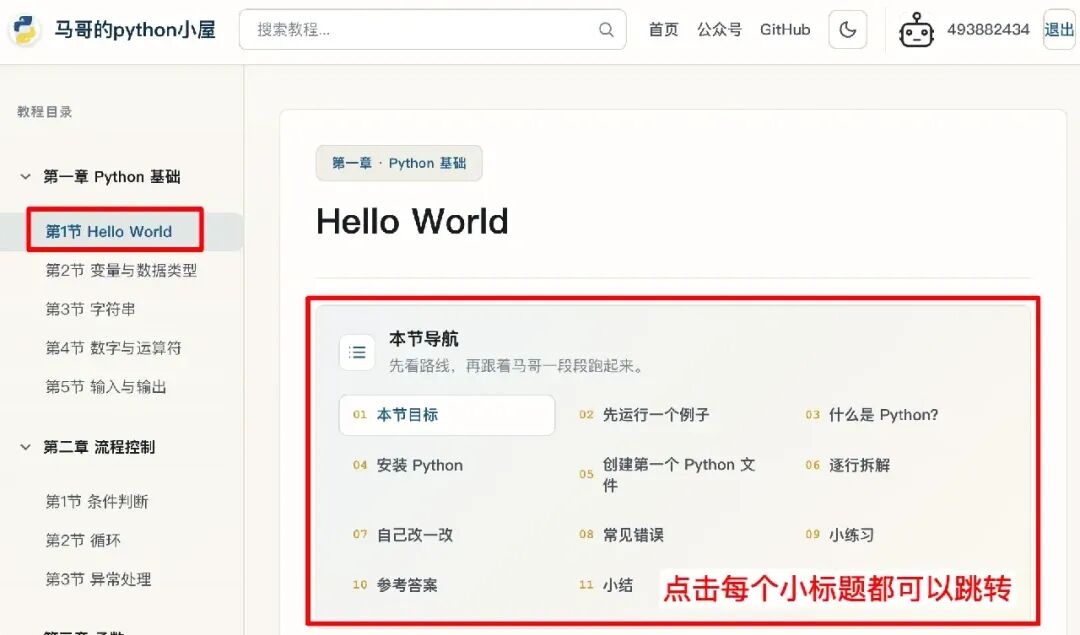
Task: Jump to 05 创建第一个 Python 文件
Action: pyautogui.click(x=667, y=475)
